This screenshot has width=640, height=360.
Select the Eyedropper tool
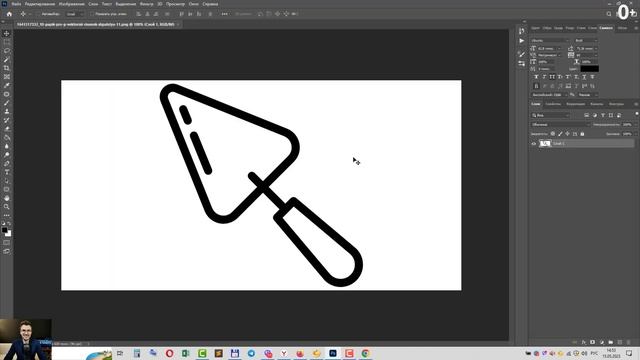(7, 85)
